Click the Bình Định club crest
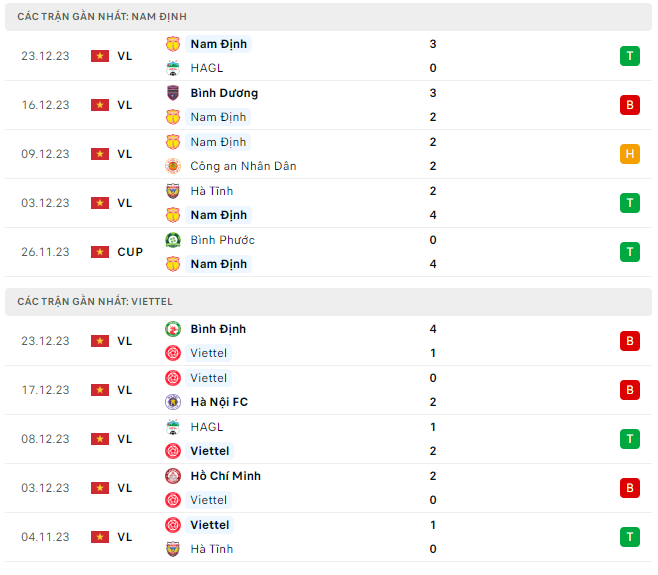 point(173,329)
